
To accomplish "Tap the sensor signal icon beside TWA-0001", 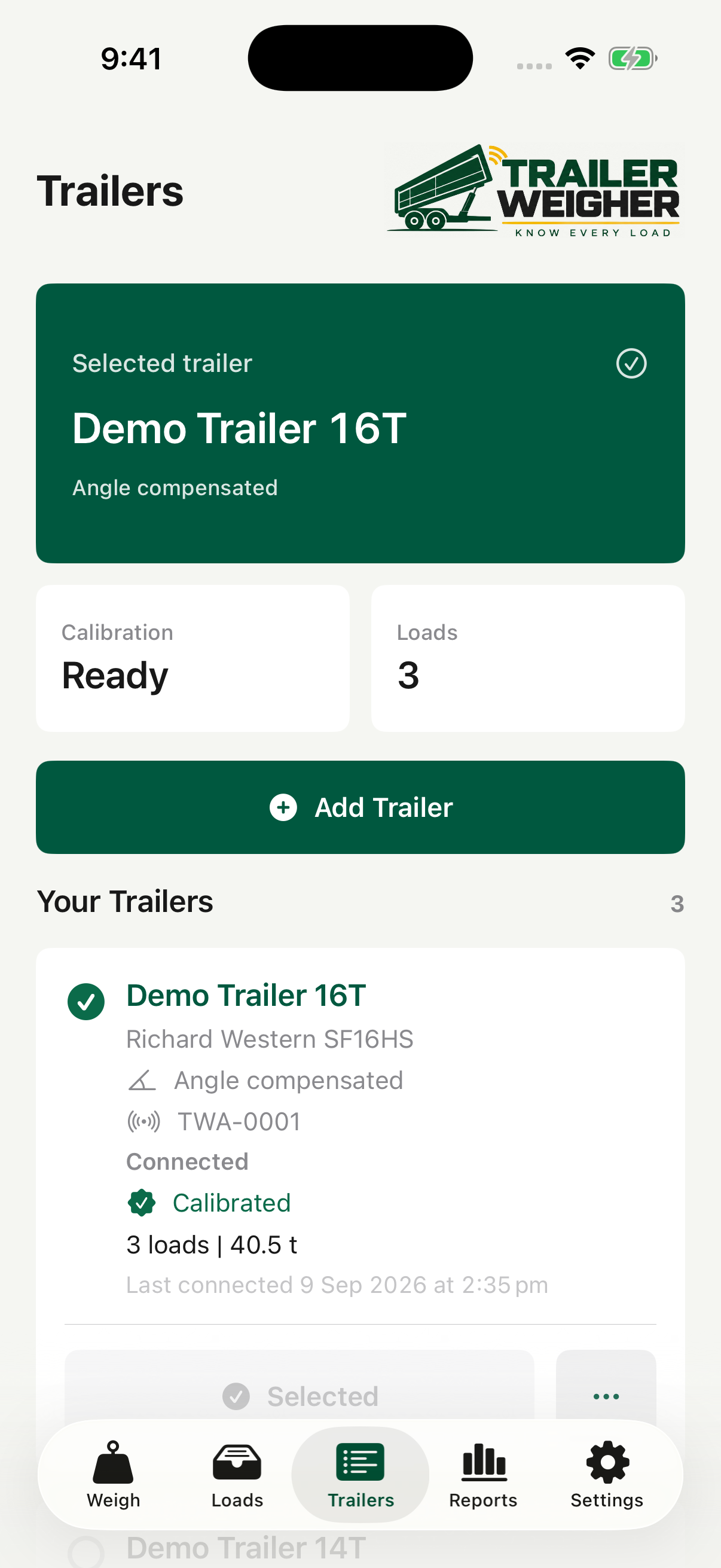I will pos(143,1121).
